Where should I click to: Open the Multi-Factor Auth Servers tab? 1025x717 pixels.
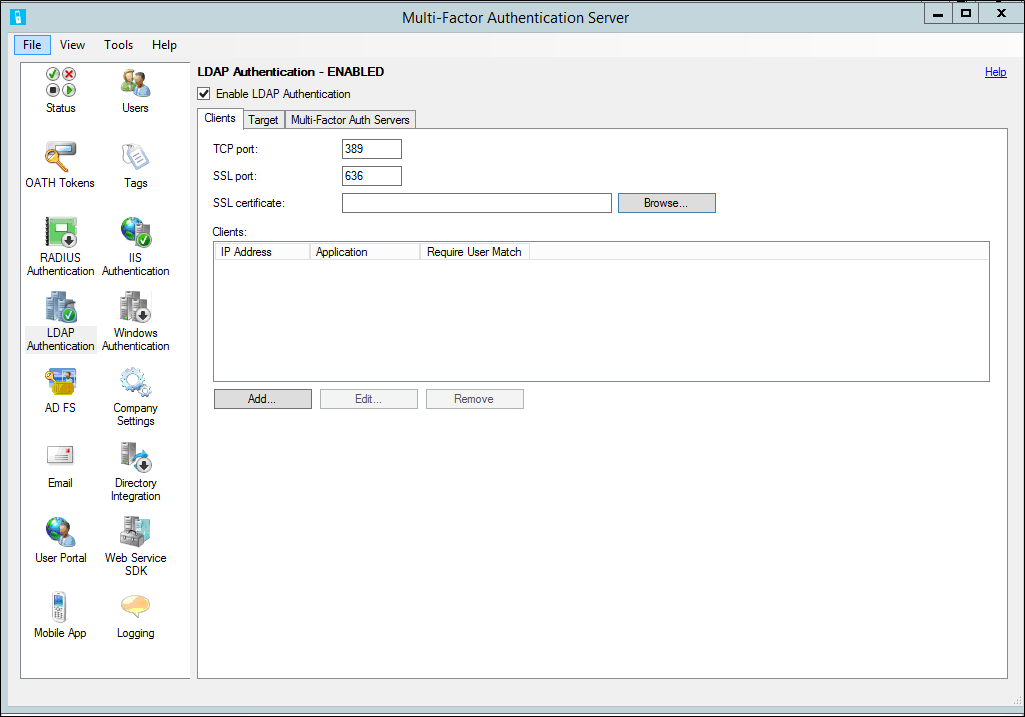coord(350,119)
